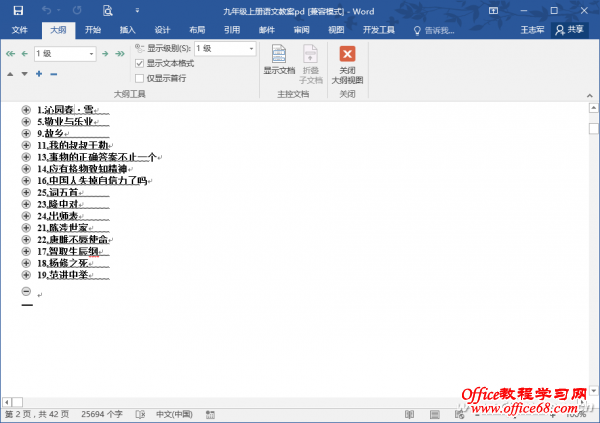The height and width of the screenshot is (423, 600).
Task: Switch to read mode view icon
Action: (409, 415)
